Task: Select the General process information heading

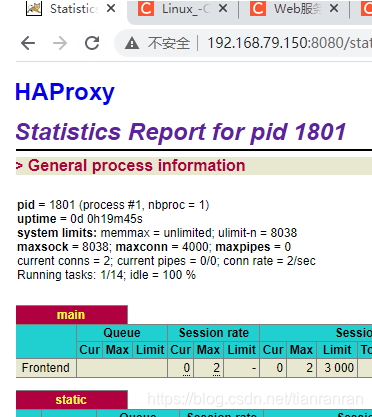Action: [x=136, y=165]
